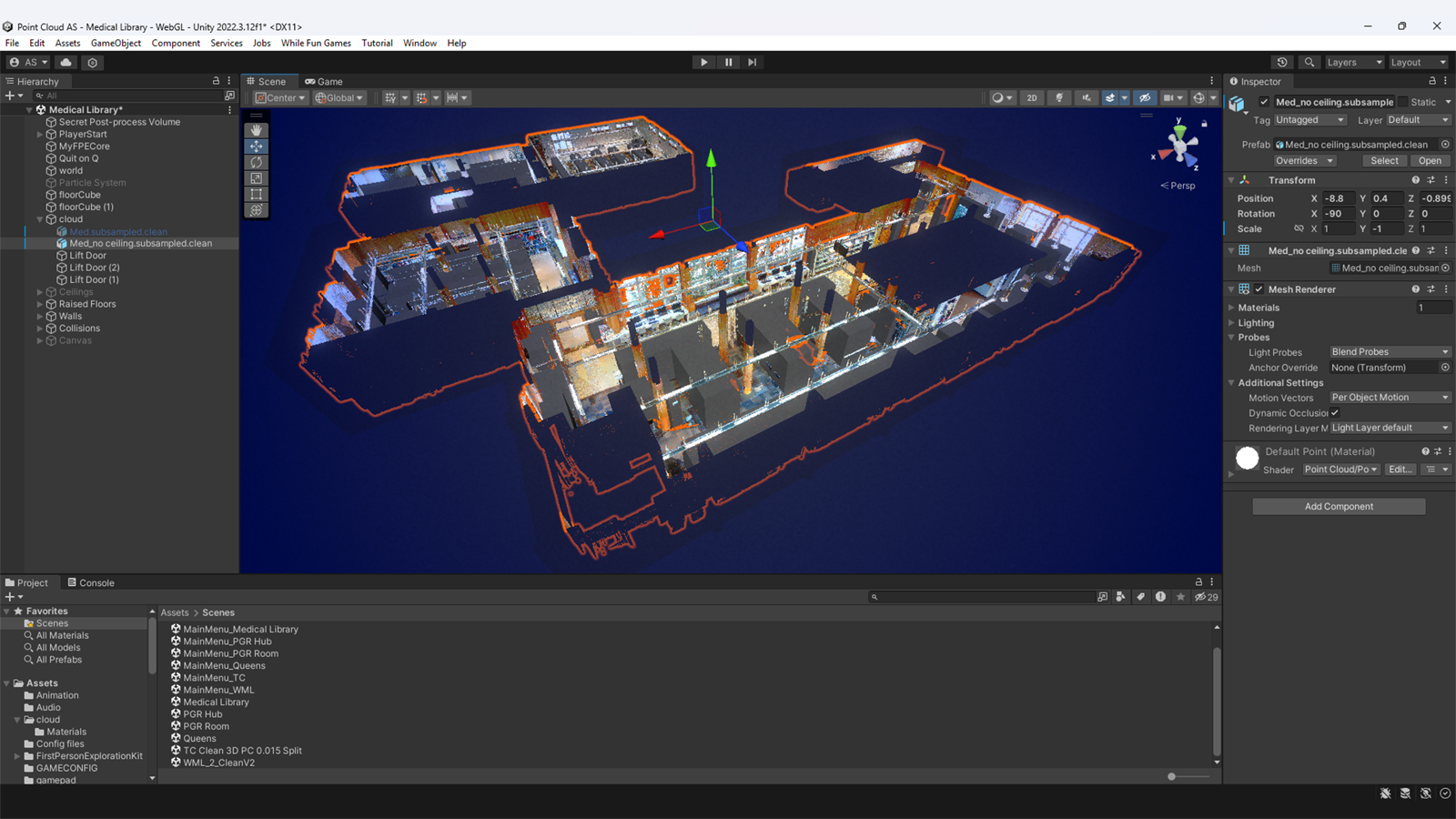Open the Layer Default dropdown

[x=1419, y=120]
